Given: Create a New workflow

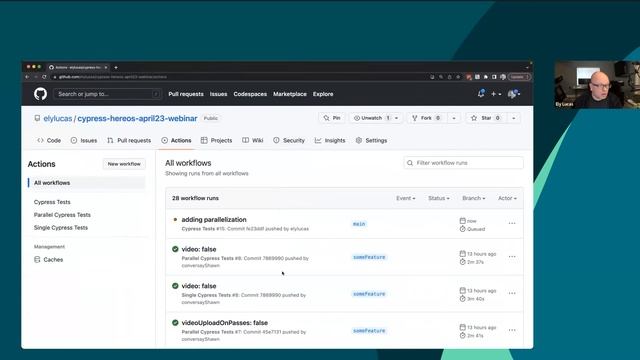Looking at the screenshot, I should pyautogui.click(x=124, y=164).
